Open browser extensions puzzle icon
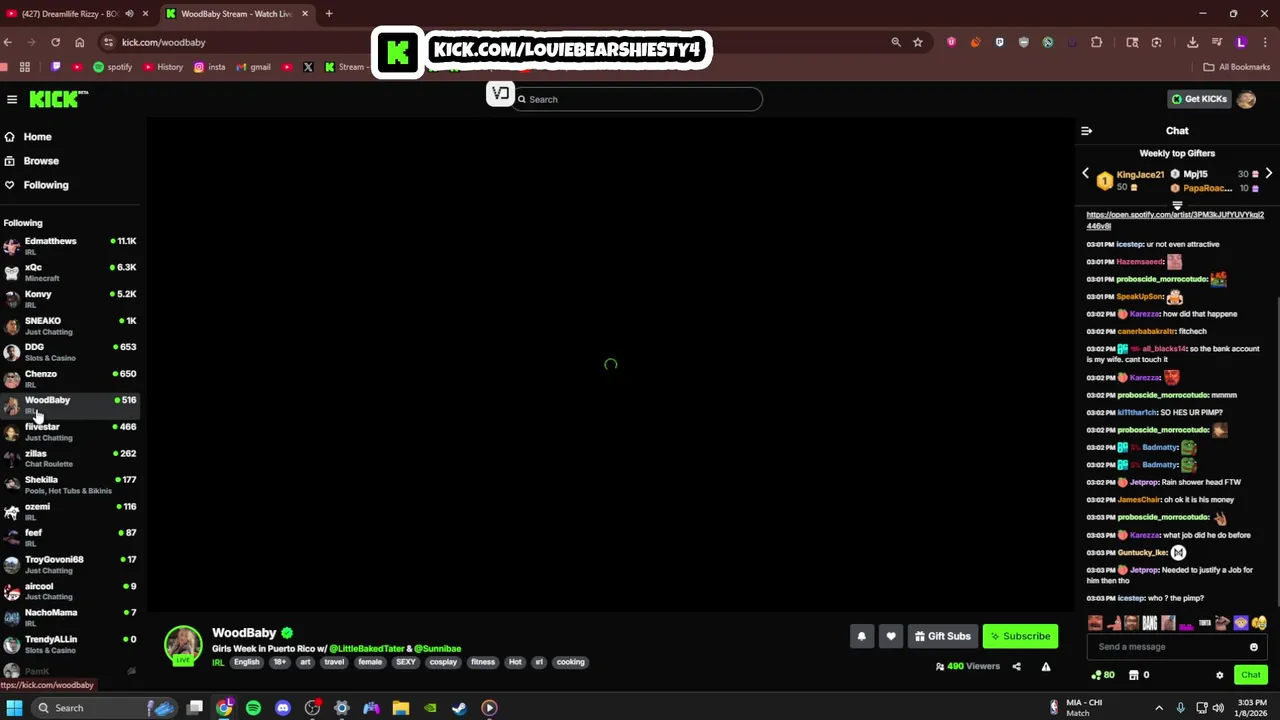Image resolution: width=1280 pixels, height=720 pixels. 1097,42
